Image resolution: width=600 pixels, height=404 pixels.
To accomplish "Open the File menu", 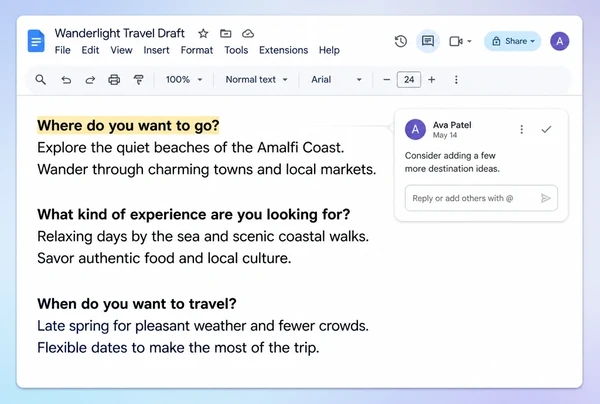I will (63, 50).
